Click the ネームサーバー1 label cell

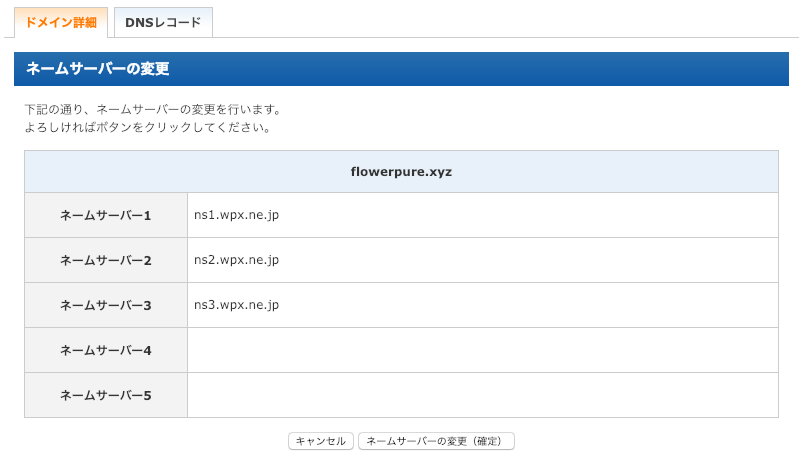pyautogui.click(x=106, y=215)
